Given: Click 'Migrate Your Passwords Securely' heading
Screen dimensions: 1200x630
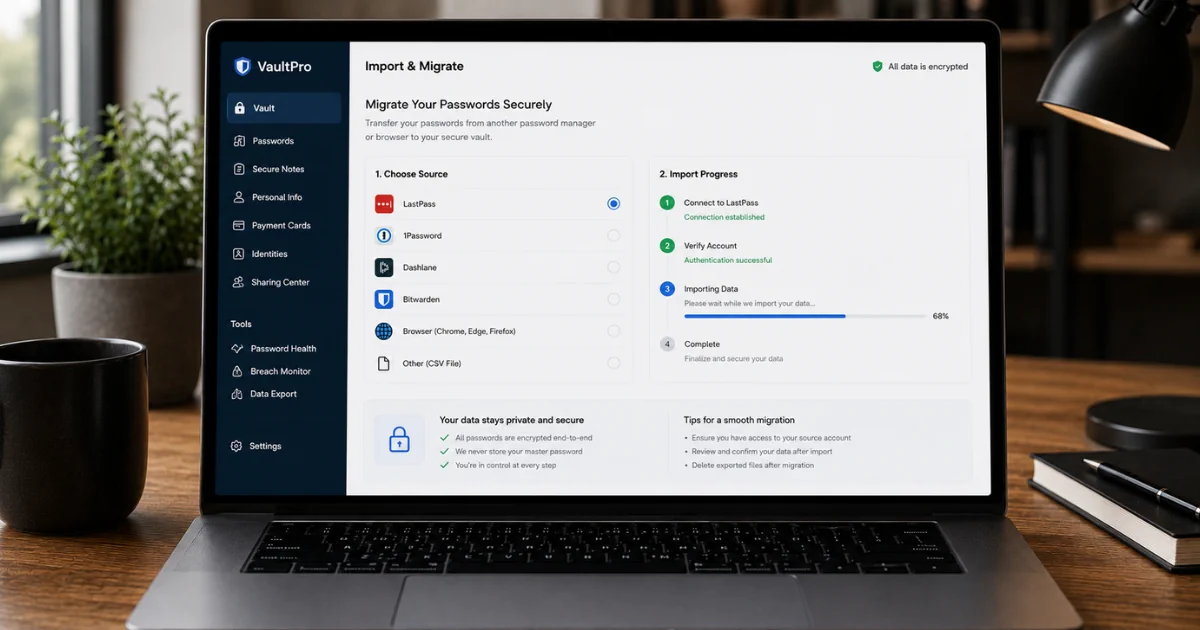Looking at the screenshot, I should tap(458, 104).
